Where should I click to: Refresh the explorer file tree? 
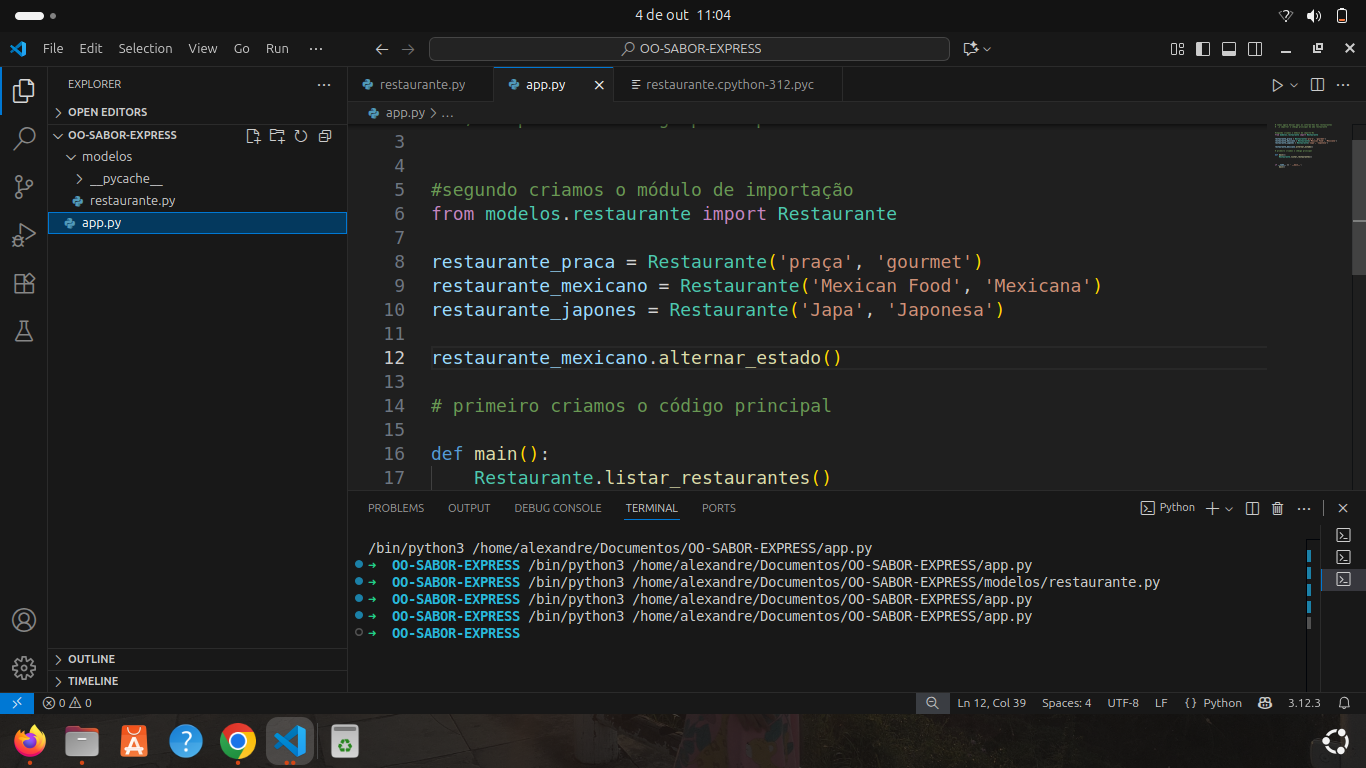coord(300,136)
